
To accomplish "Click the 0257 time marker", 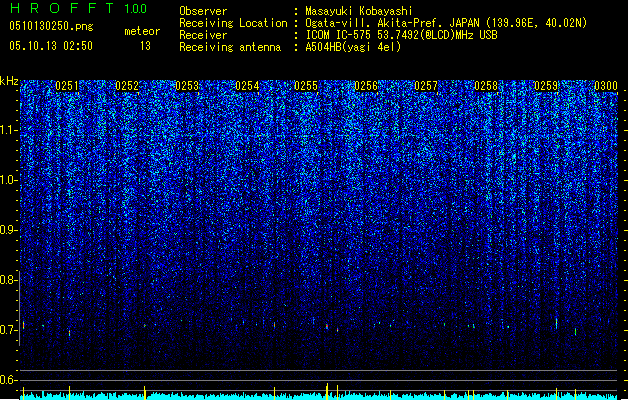I will tap(426, 86).
